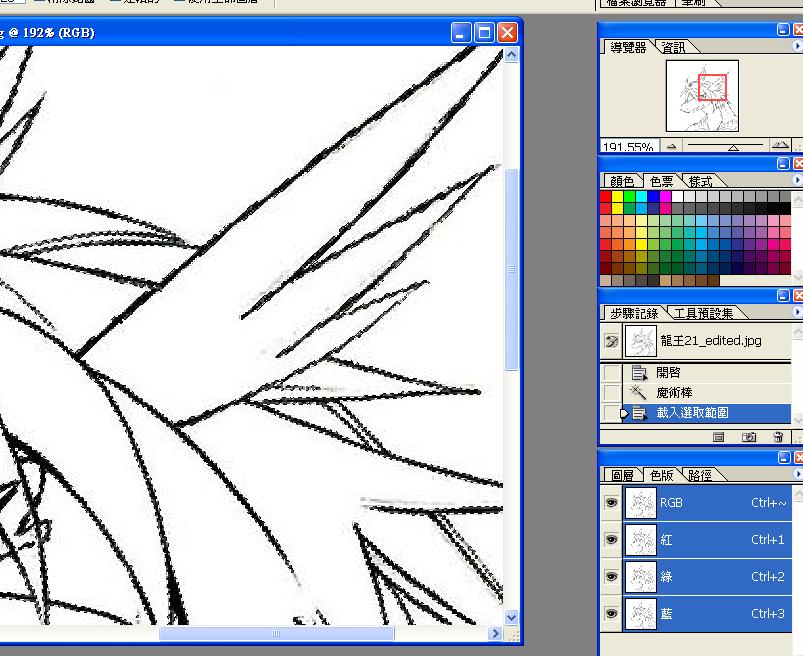Toggle visibility of the 藍 channel
The height and width of the screenshot is (656, 803).
611,614
